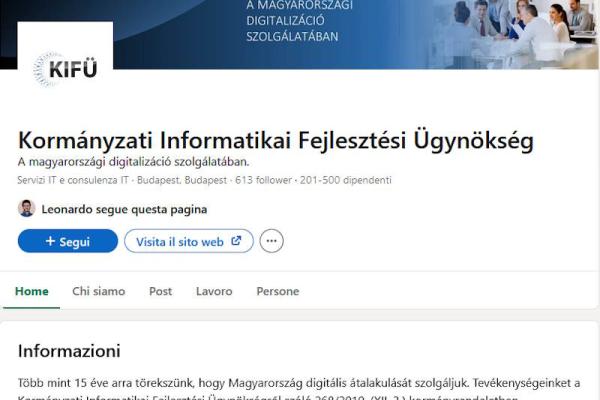Click the KIFÜ company logo
The image size is (600, 400).
[x=65, y=69]
